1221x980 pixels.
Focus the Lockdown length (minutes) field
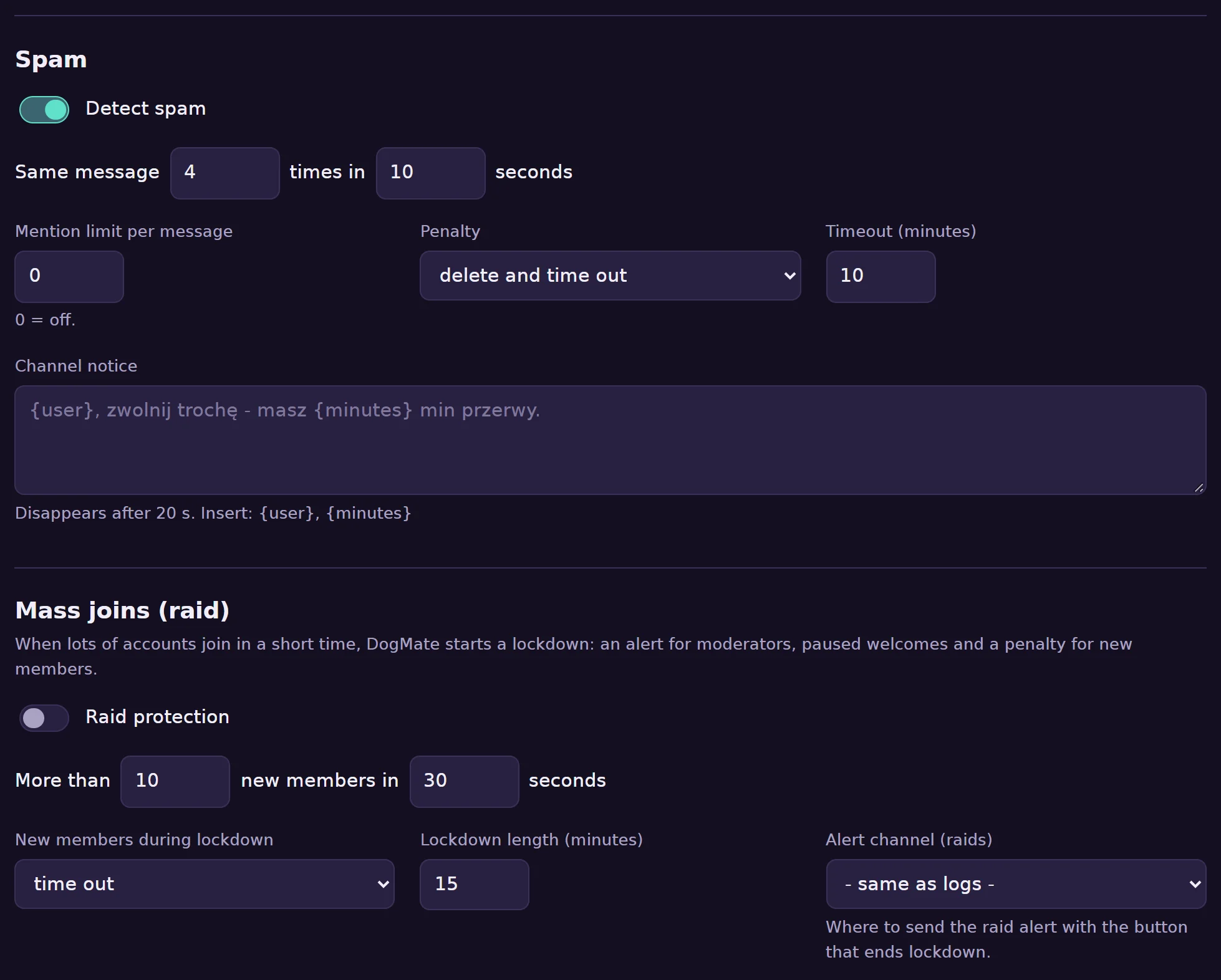coord(475,885)
